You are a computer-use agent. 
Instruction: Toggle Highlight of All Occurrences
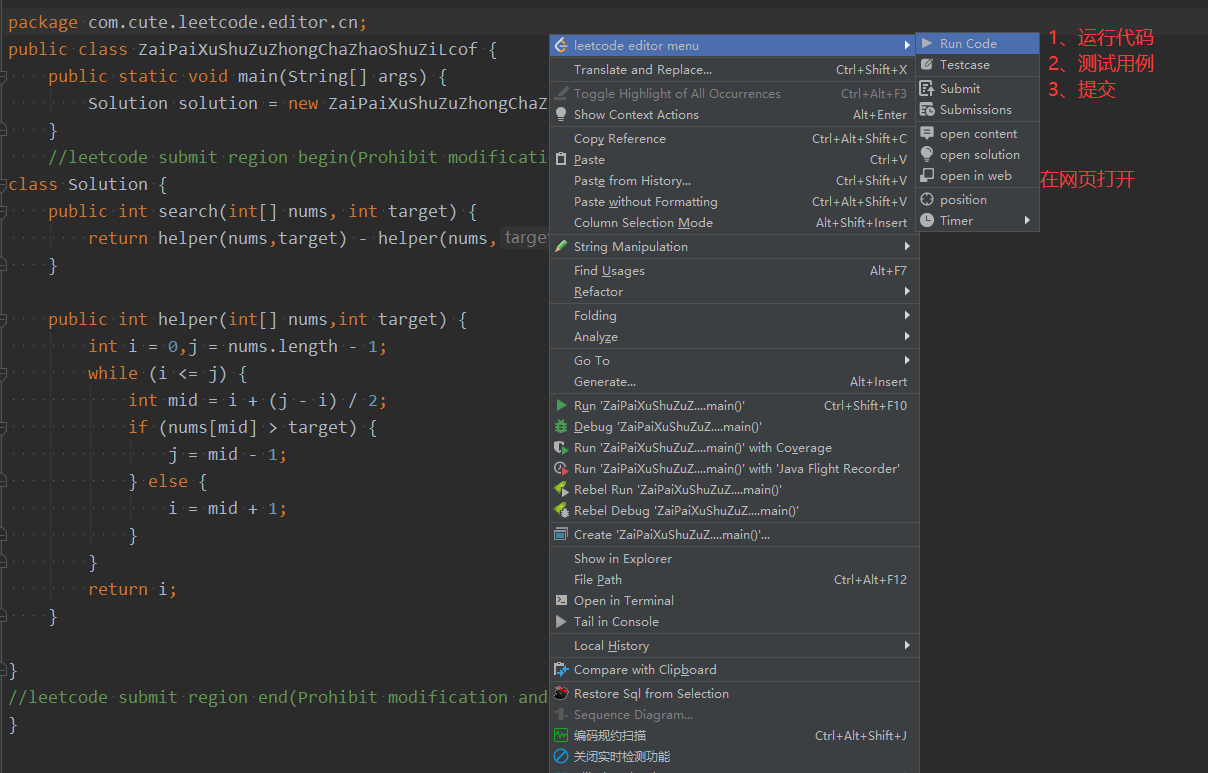tap(678, 93)
